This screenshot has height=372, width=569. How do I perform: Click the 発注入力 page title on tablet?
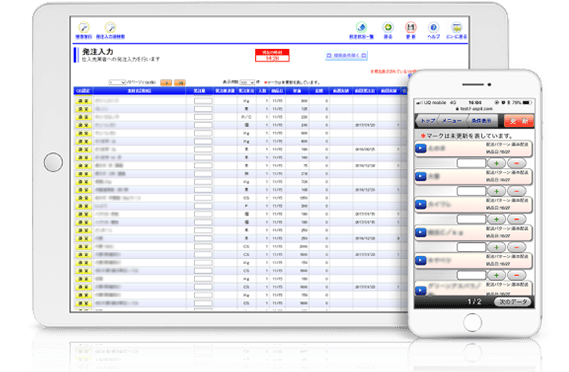click(x=98, y=52)
